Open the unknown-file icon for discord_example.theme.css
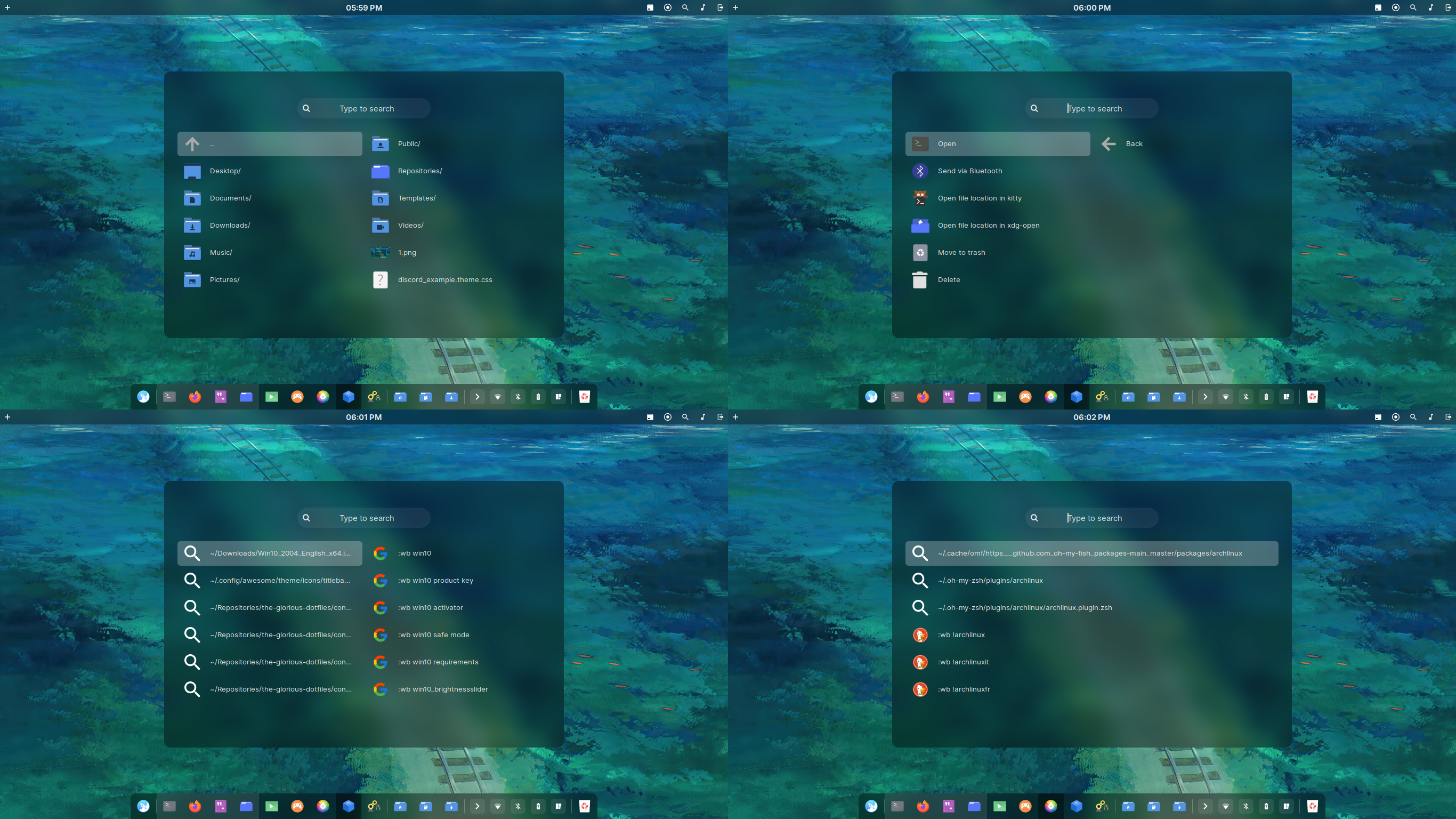The height and width of the screenshot is (819, 1456). coord(381,279)
